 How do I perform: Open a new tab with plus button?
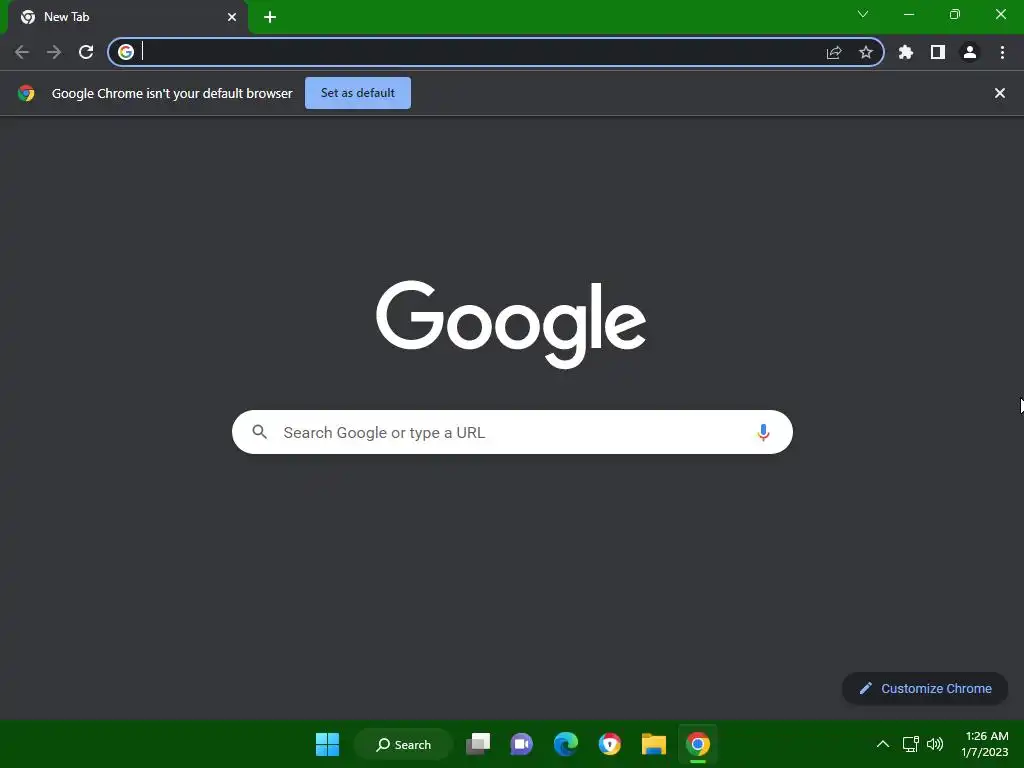270,17
